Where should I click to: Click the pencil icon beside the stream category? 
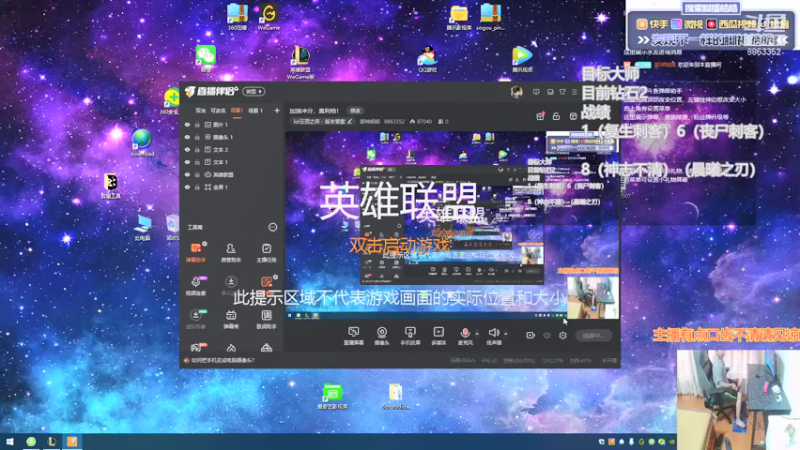[350, 121]
